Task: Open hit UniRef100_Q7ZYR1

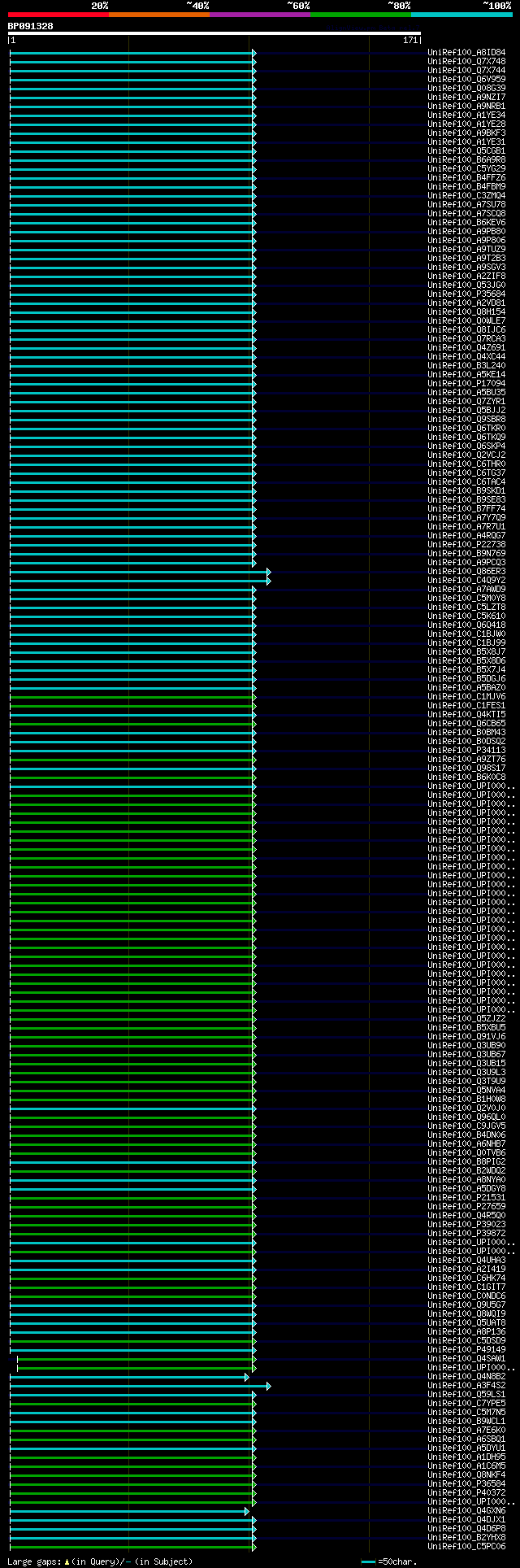Action: pyautogui.click(x=466, y=401)
